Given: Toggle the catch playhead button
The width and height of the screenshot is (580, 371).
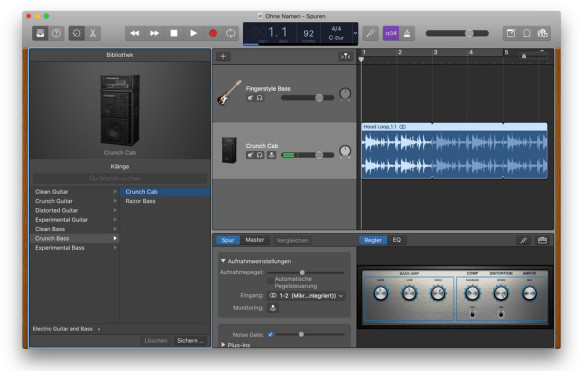Looking at the screenshot, I should click(345, 56).
